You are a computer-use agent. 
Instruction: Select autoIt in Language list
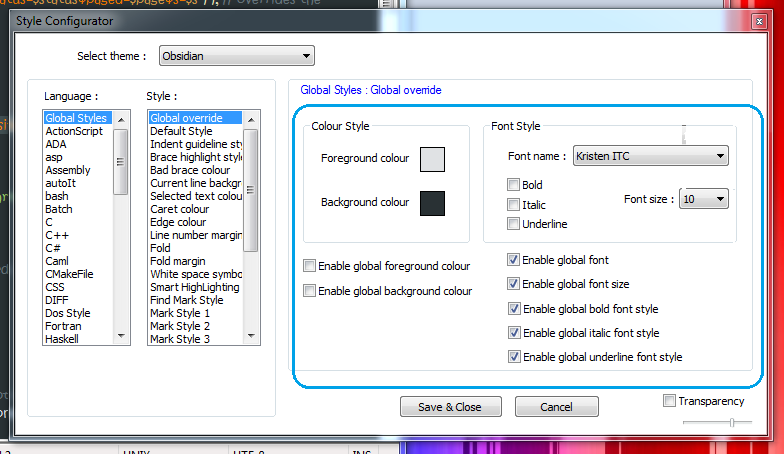point(78,183)
